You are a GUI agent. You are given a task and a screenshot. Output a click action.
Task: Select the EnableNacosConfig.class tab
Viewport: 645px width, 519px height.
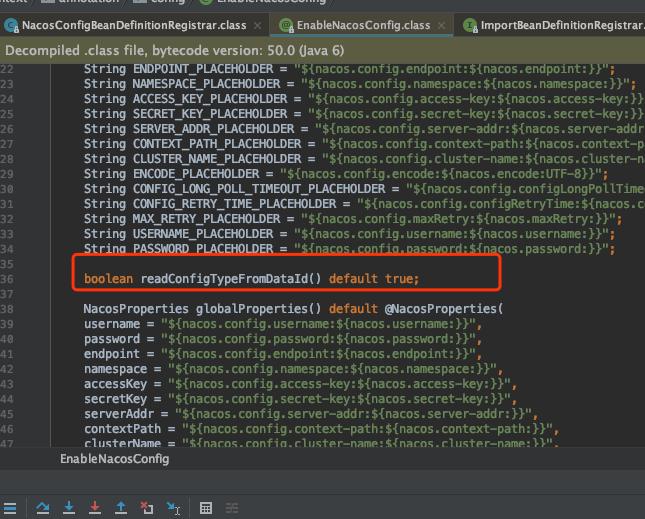click(364, 25)
